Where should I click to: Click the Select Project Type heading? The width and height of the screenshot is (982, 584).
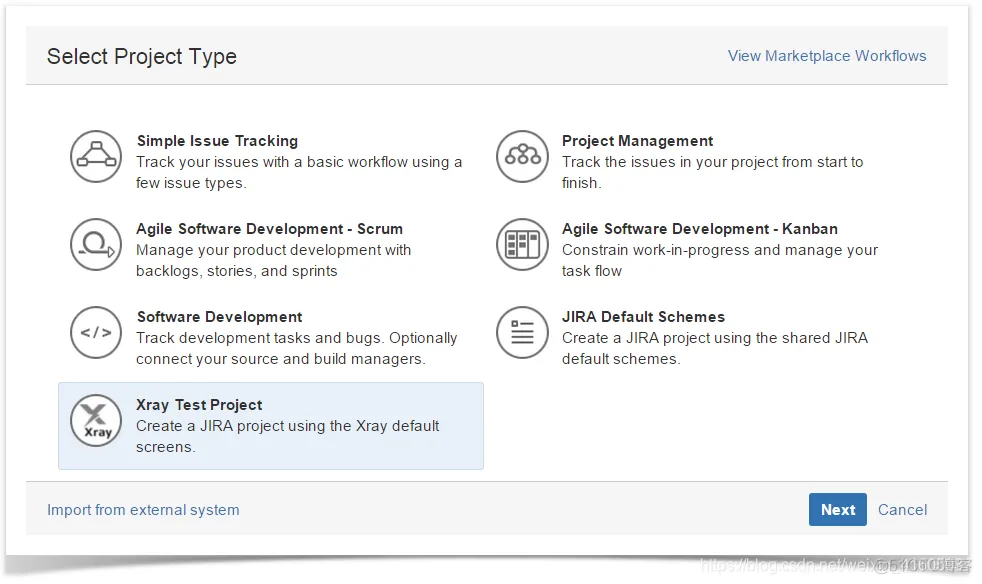(x=142, y=56)
